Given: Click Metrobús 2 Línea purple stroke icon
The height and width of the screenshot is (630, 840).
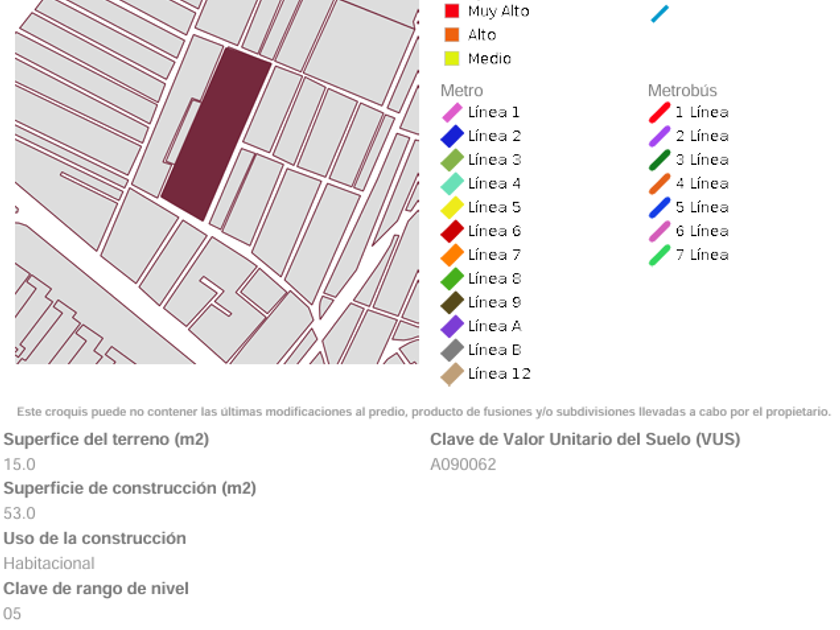Looking at the screenshot, I should pyautogui.click(x=659, y=136).
